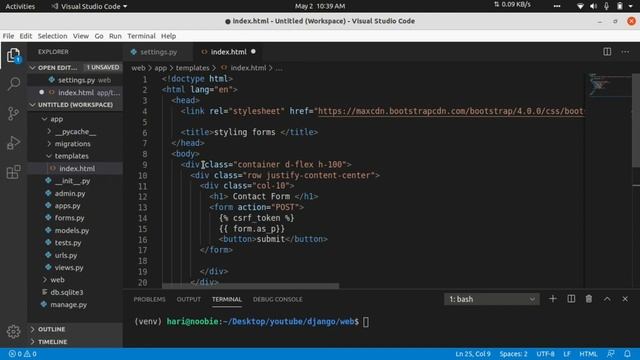Screen dimensions: 640x360
Task: Open urls.py in explorer
Action: pyautogui.click(x=75, y=255)
